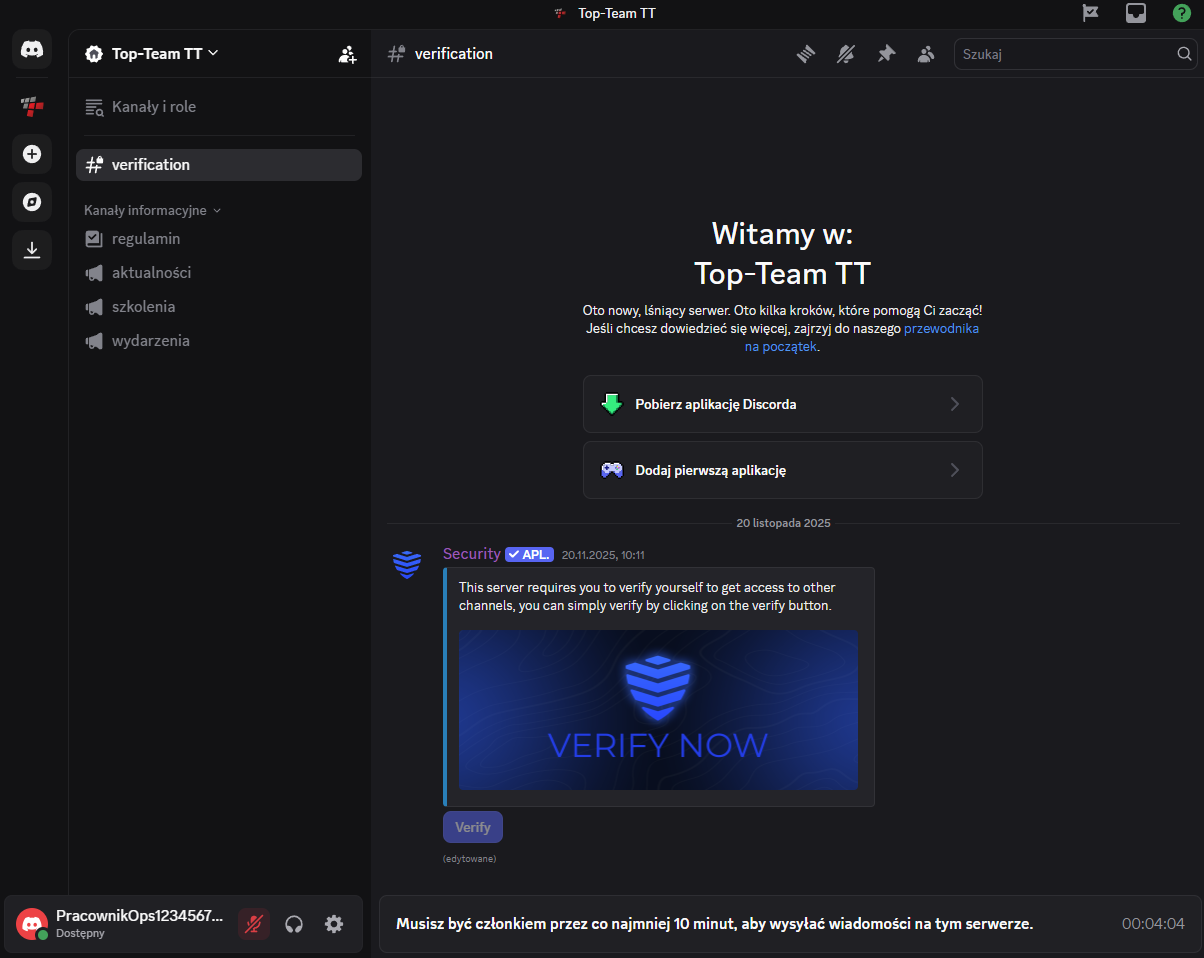The width and height of the screenshot is (1204, 958).
Task: Click the verification channel title in the header
Action: [454, 54]
